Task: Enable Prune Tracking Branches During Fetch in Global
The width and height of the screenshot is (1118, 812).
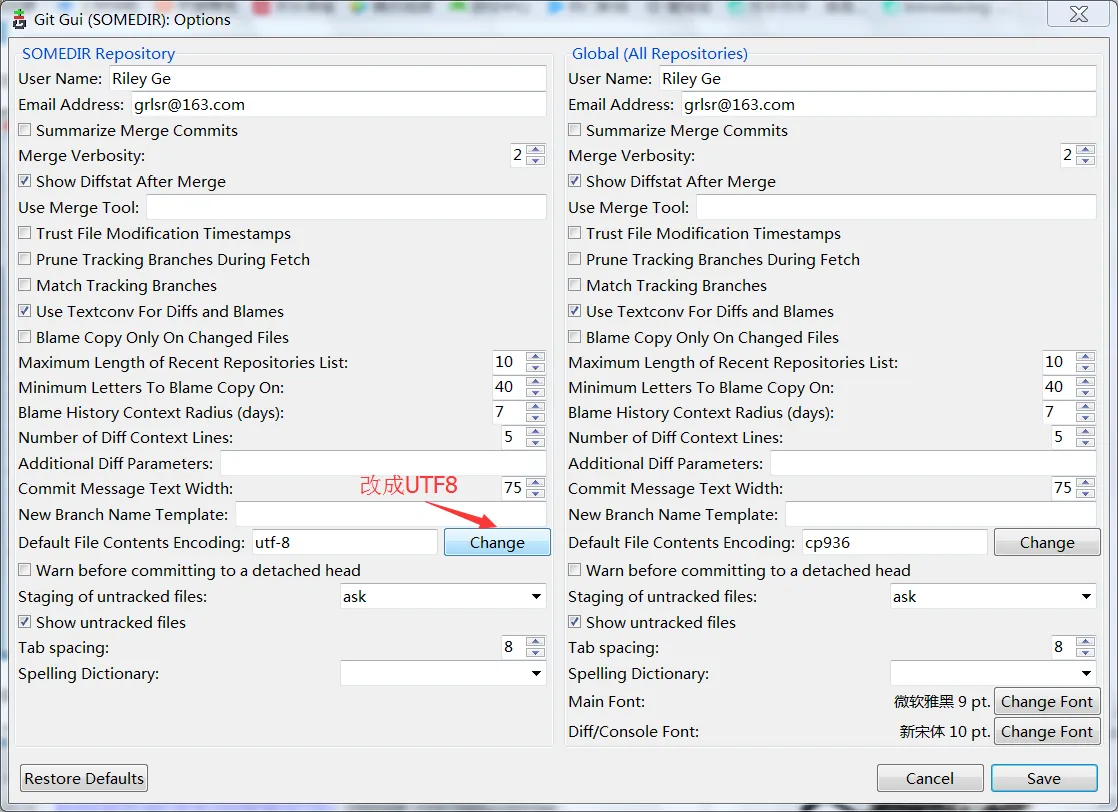Action: click(575, 259)
